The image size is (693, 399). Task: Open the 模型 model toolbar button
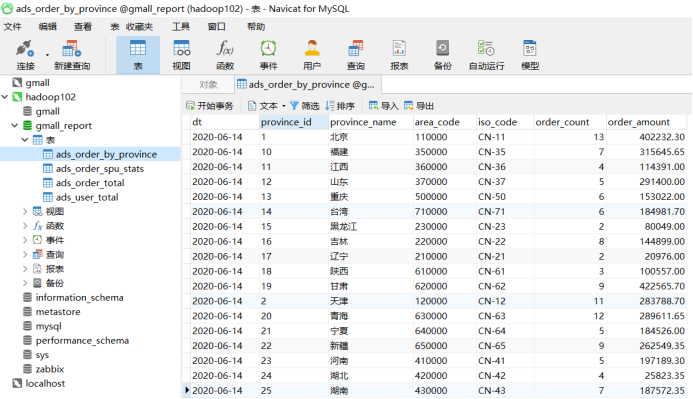(x=530, y=55)
